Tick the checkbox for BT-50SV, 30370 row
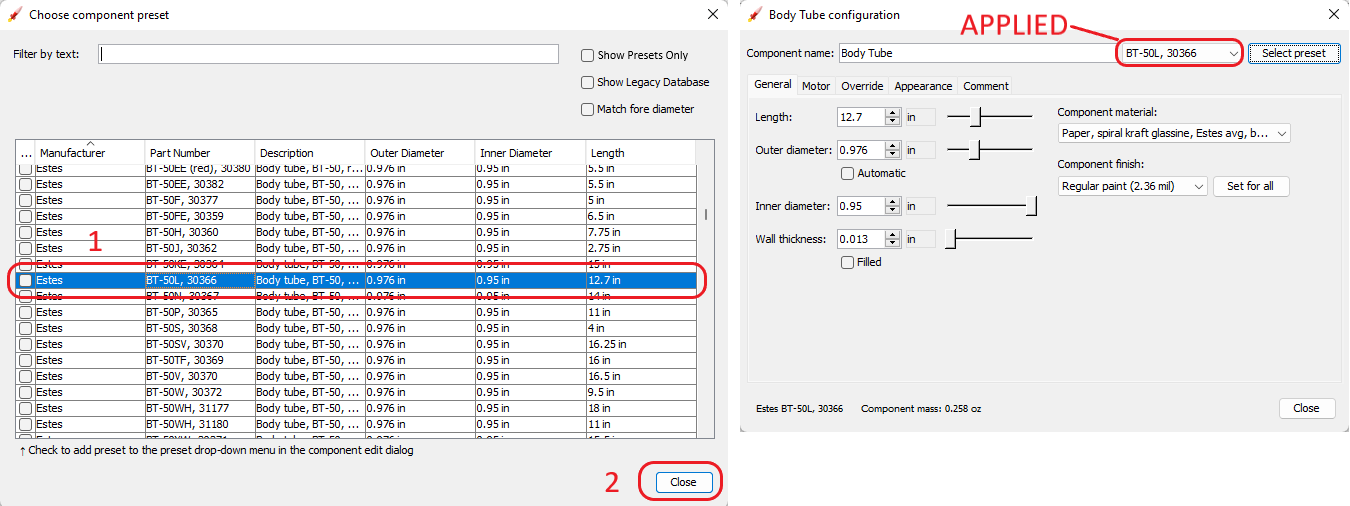 [26, 344]
